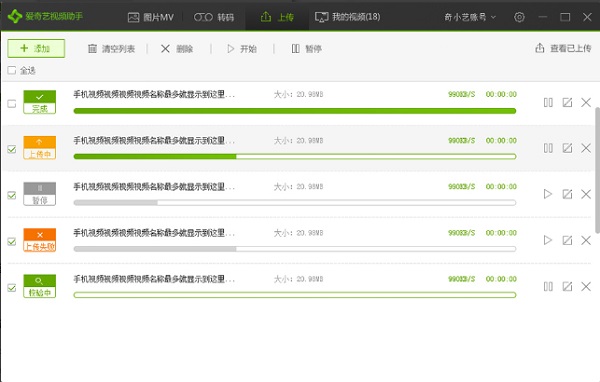Pause the 完成 row upload
Screen dimensions: 600x382
[548, 102]
